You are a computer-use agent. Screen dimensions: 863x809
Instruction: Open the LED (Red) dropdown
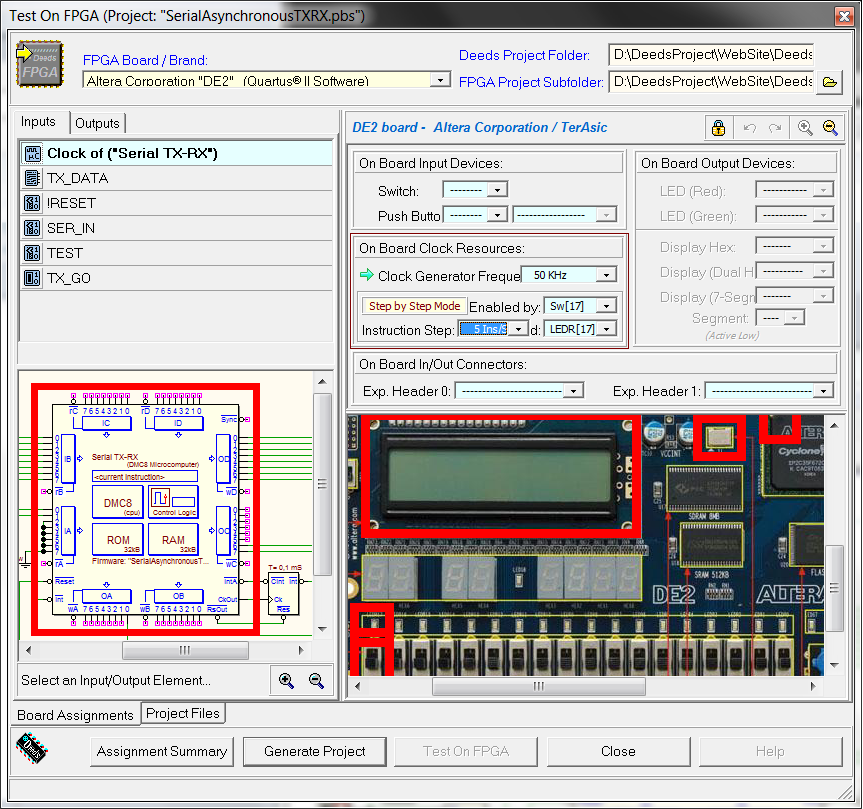pos(823,190)
